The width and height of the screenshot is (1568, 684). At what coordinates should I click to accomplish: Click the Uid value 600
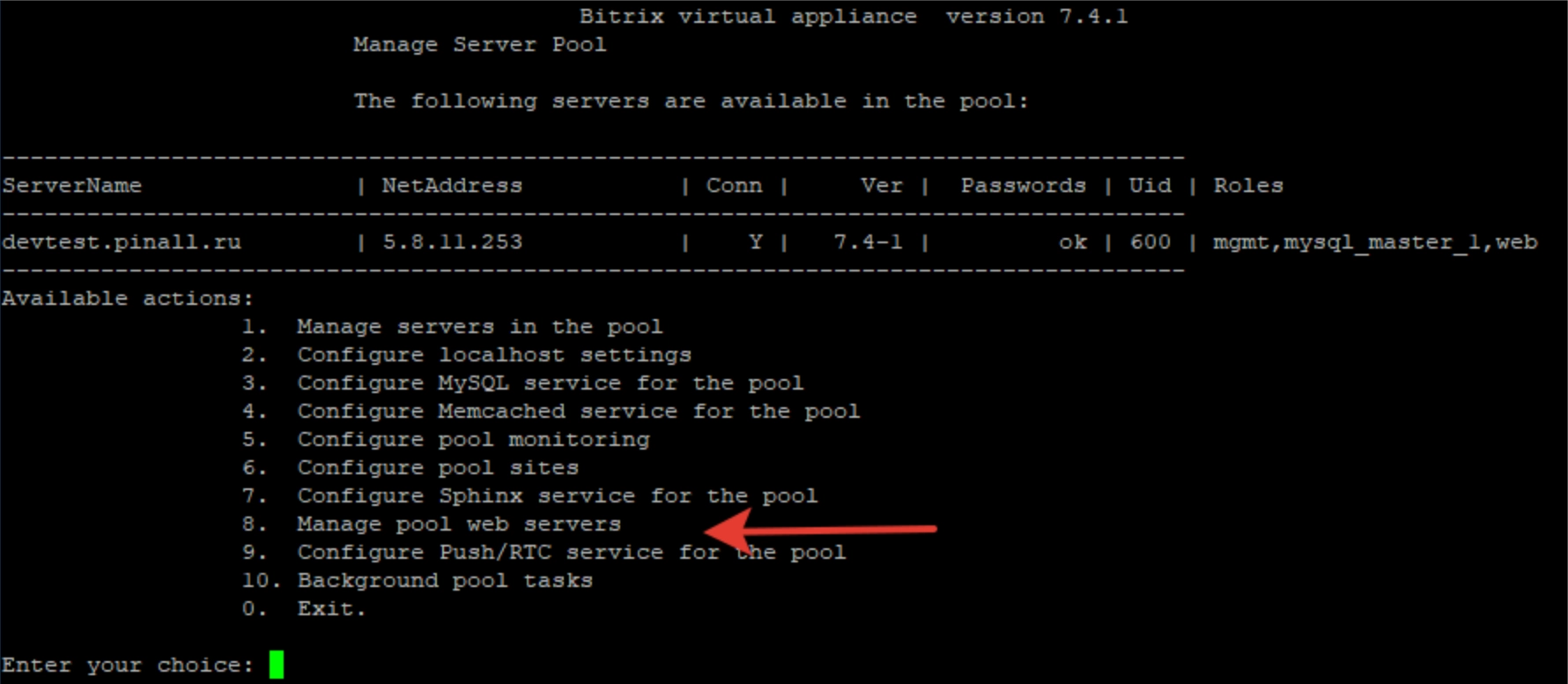1150,242
